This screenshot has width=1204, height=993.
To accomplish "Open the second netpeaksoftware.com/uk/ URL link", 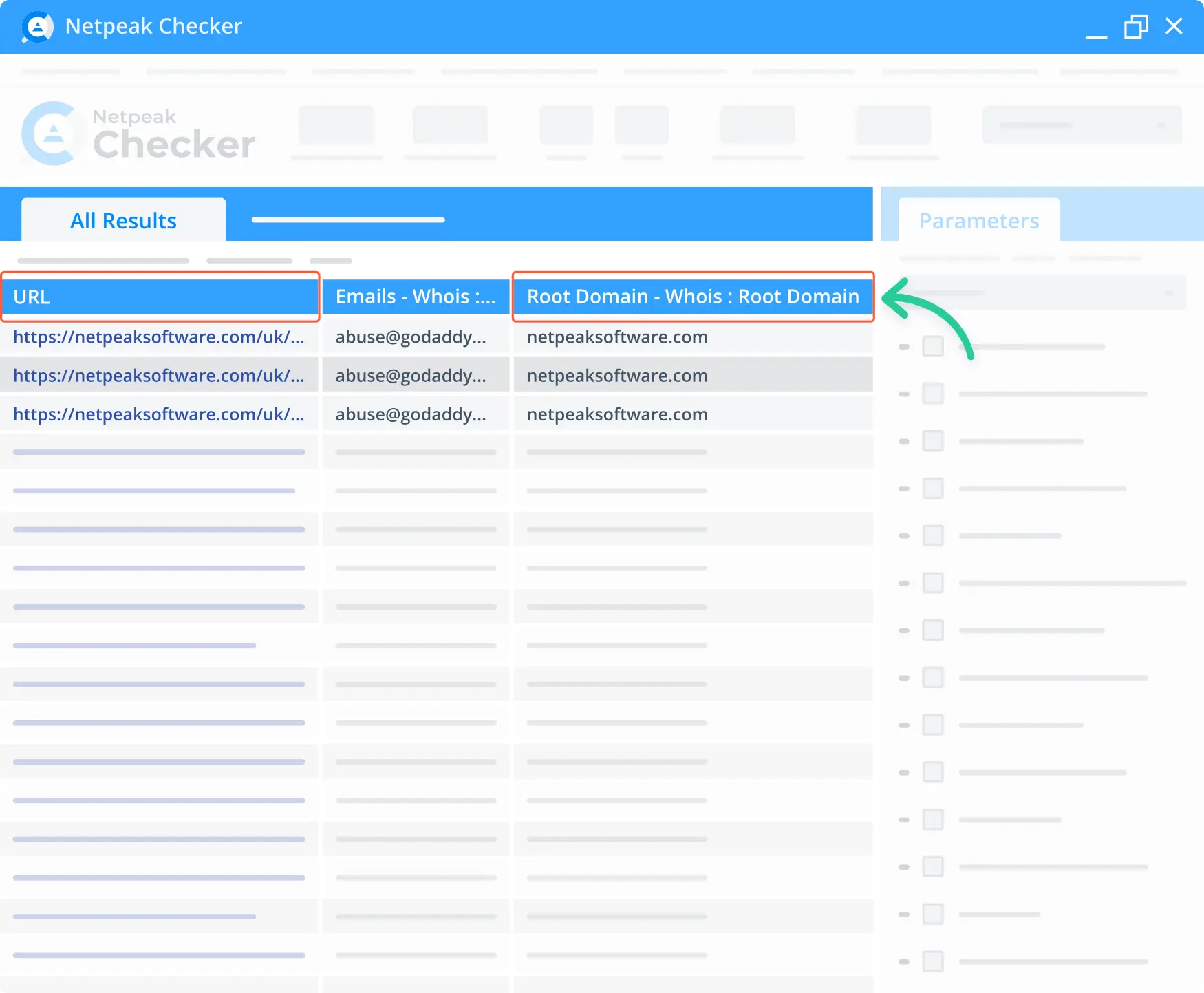I will (158, 376).
